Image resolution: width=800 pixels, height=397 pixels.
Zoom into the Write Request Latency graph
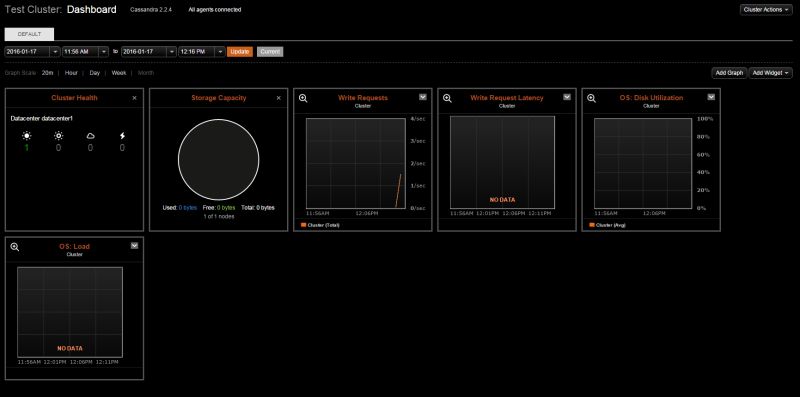(x=447, y=98)
